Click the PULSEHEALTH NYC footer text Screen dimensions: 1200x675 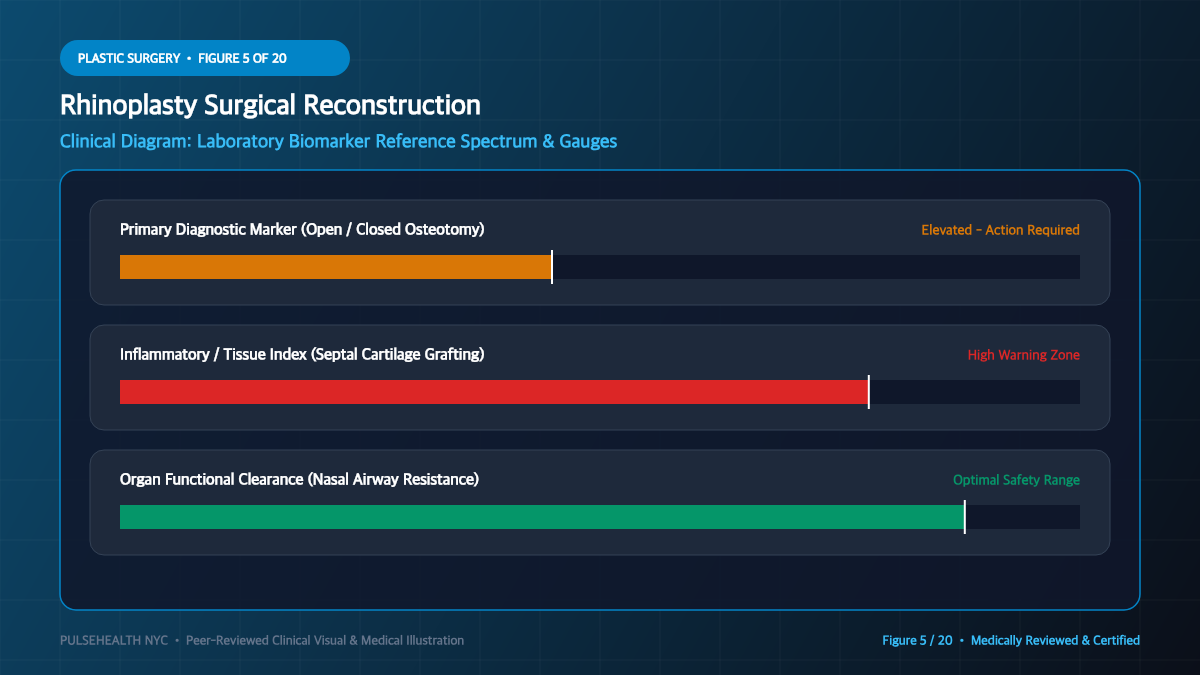(x=262, y=640)
